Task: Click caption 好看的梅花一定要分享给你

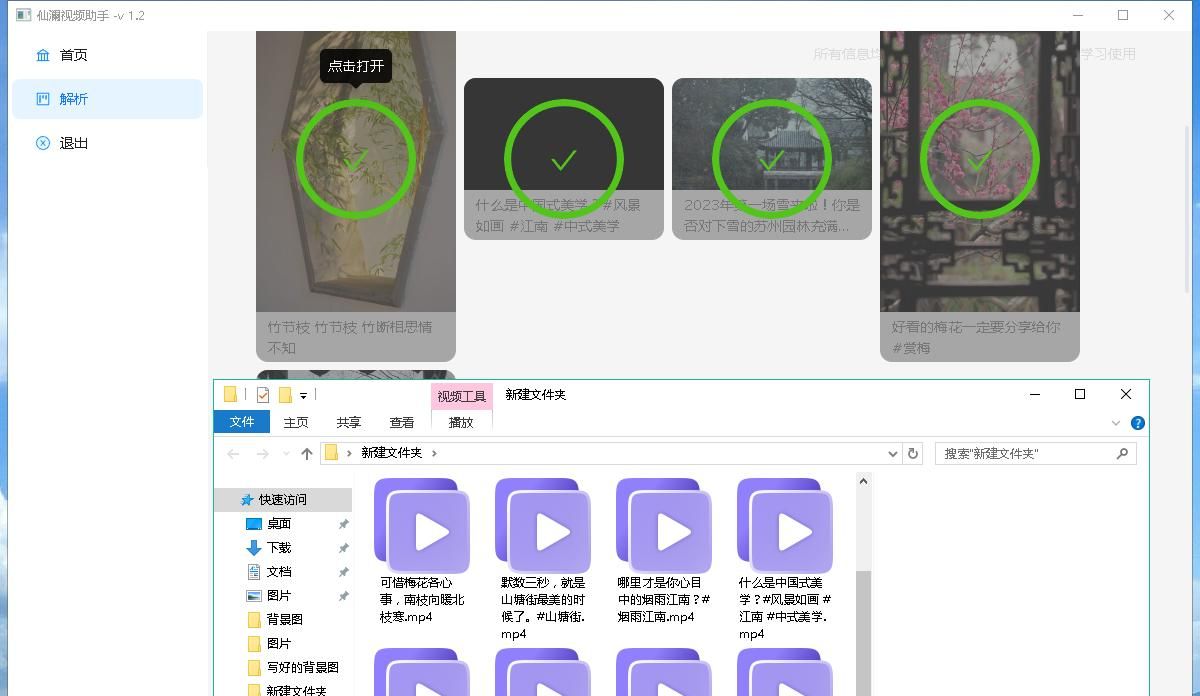Action: (976, 337)
